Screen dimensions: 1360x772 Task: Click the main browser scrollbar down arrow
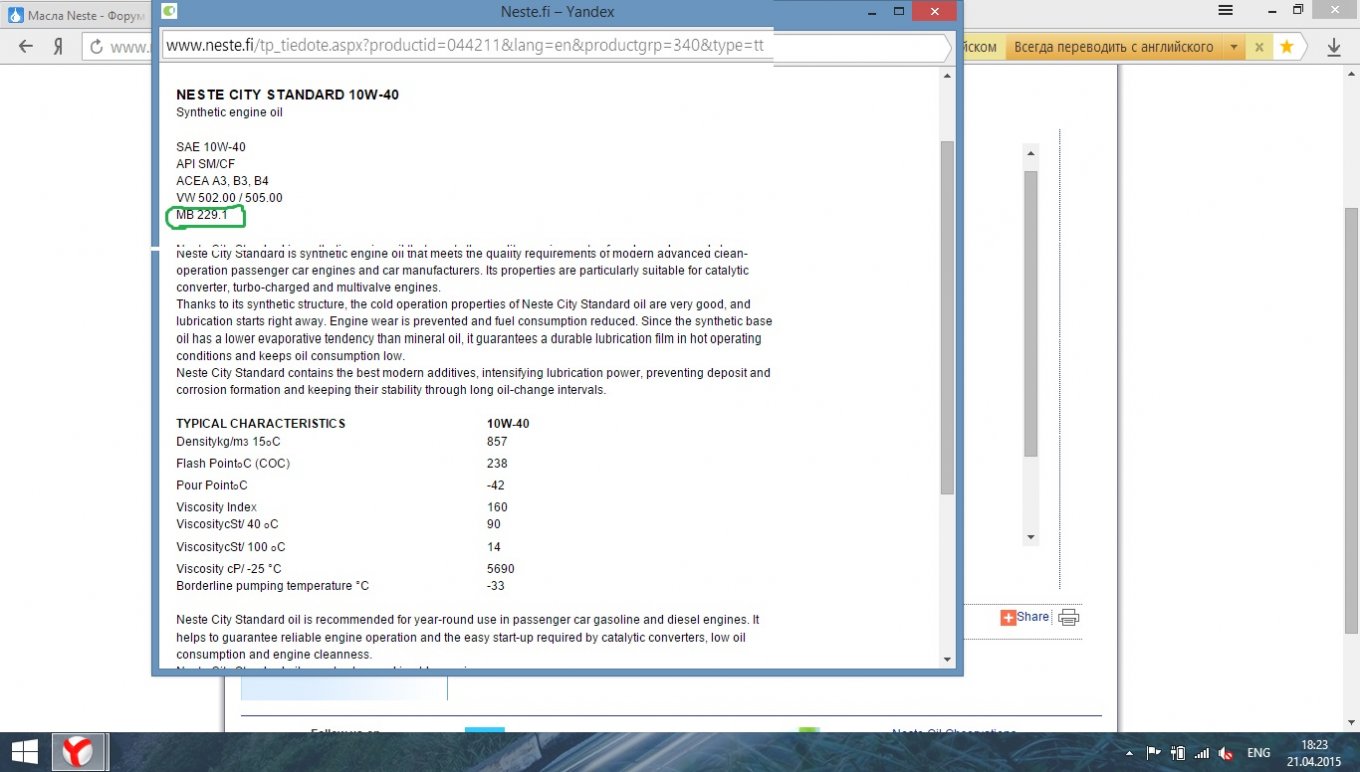[1352, 724]
